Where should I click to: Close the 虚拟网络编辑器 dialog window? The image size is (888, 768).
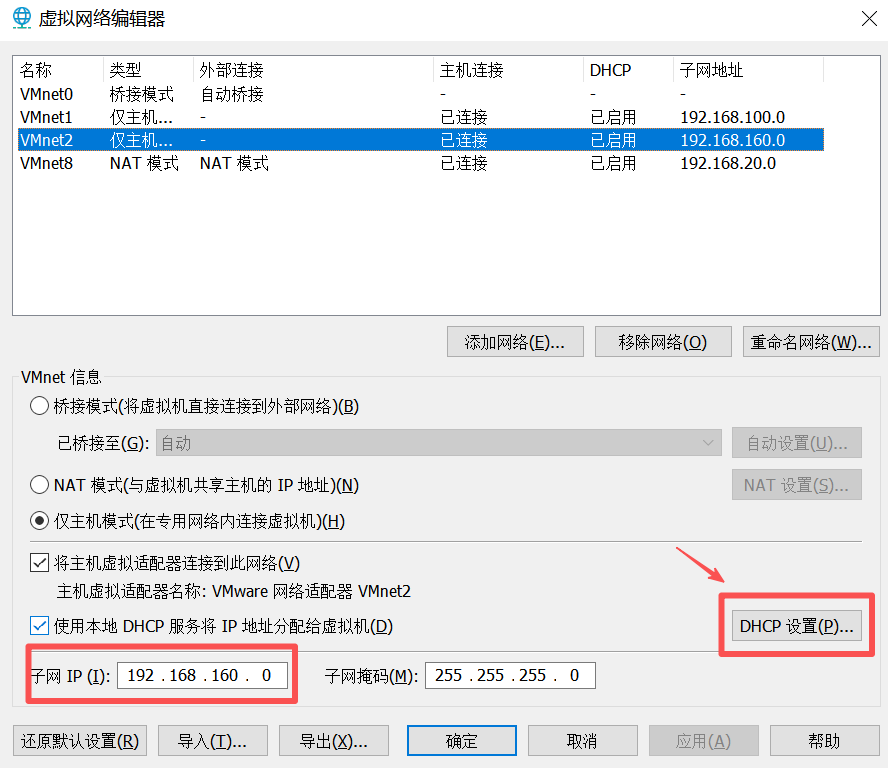click(869, 19)
